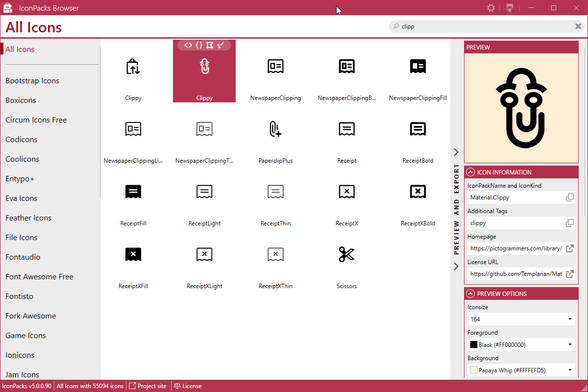Clear the clipp search text
The height and width of the screenshot is (392, 588).
pos(578,26)
